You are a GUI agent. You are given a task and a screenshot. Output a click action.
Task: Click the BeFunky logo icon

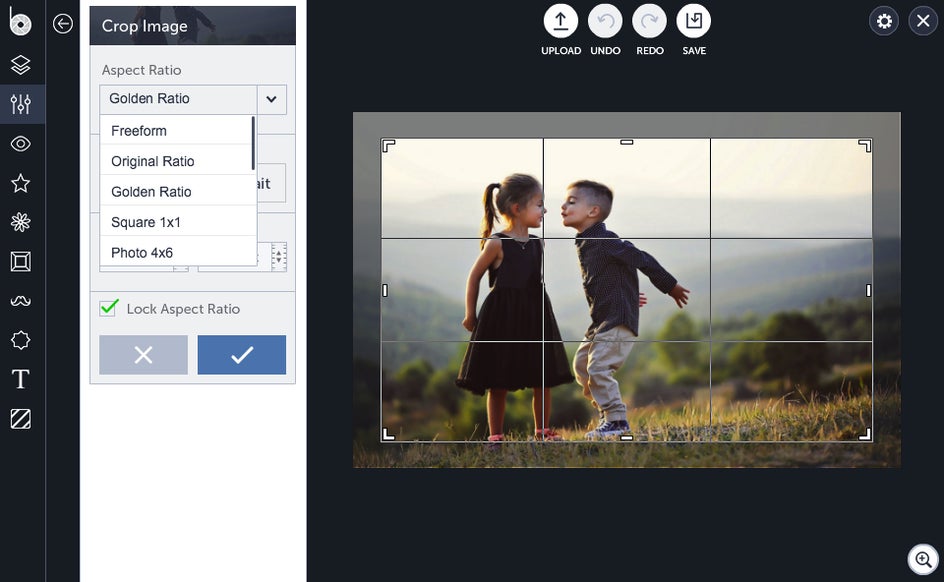(x=20, y=21)
